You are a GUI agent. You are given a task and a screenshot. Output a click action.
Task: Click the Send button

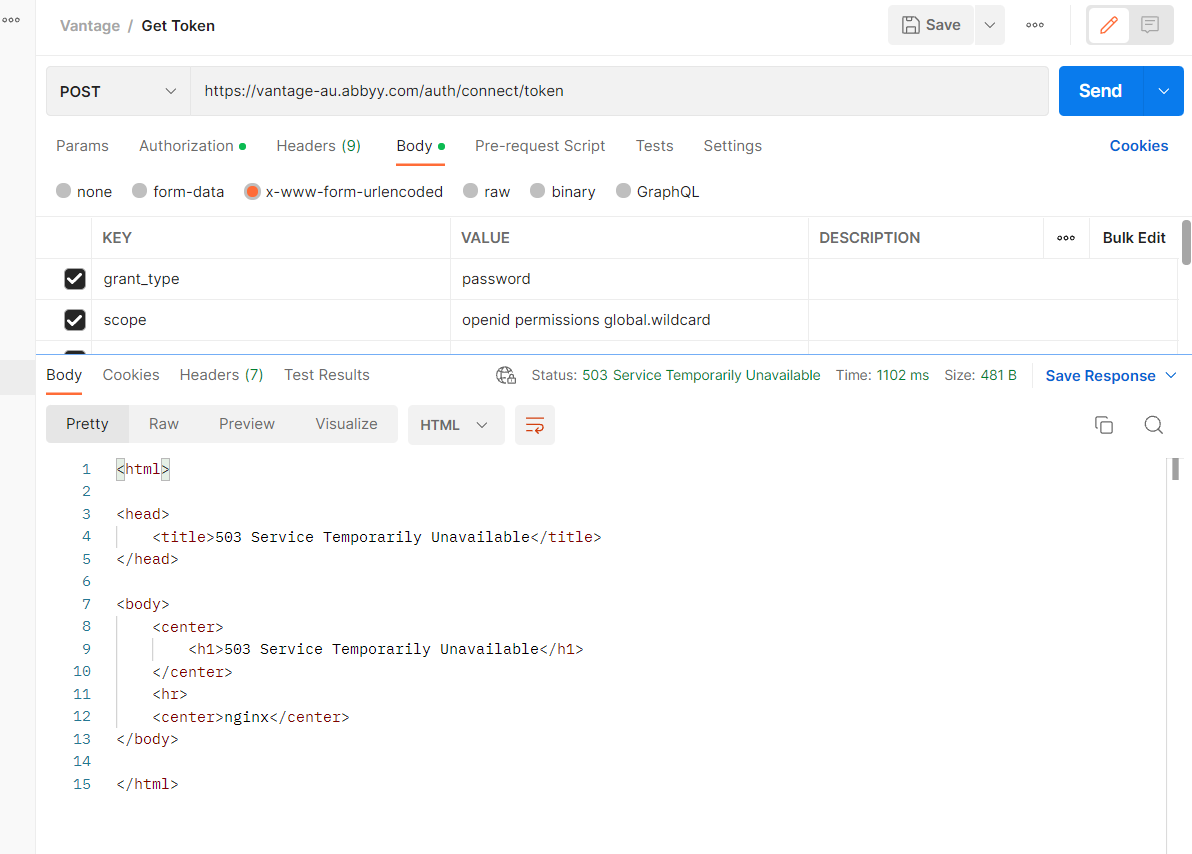point(1100,91)
